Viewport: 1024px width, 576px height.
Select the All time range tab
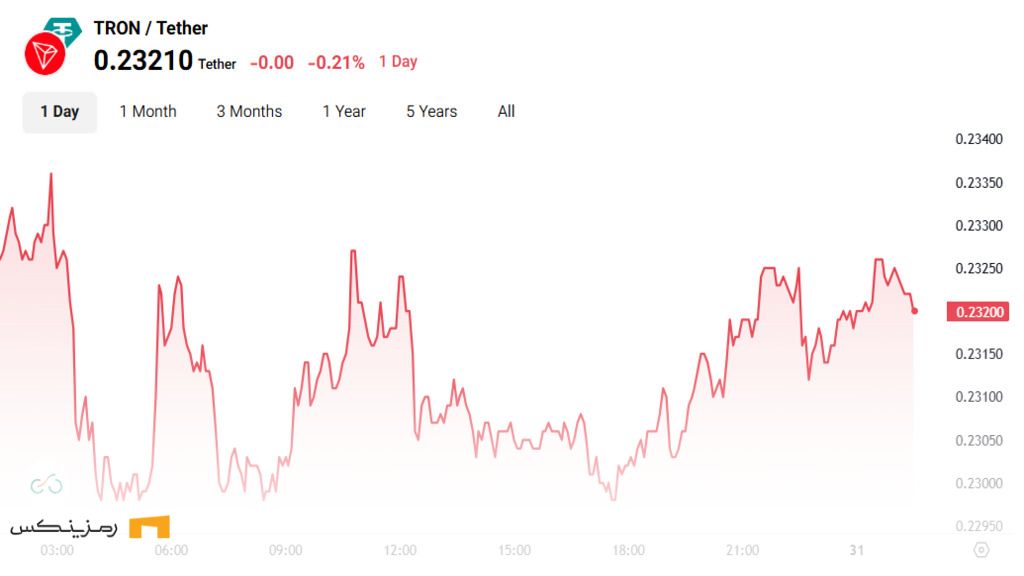coord(506,112)
